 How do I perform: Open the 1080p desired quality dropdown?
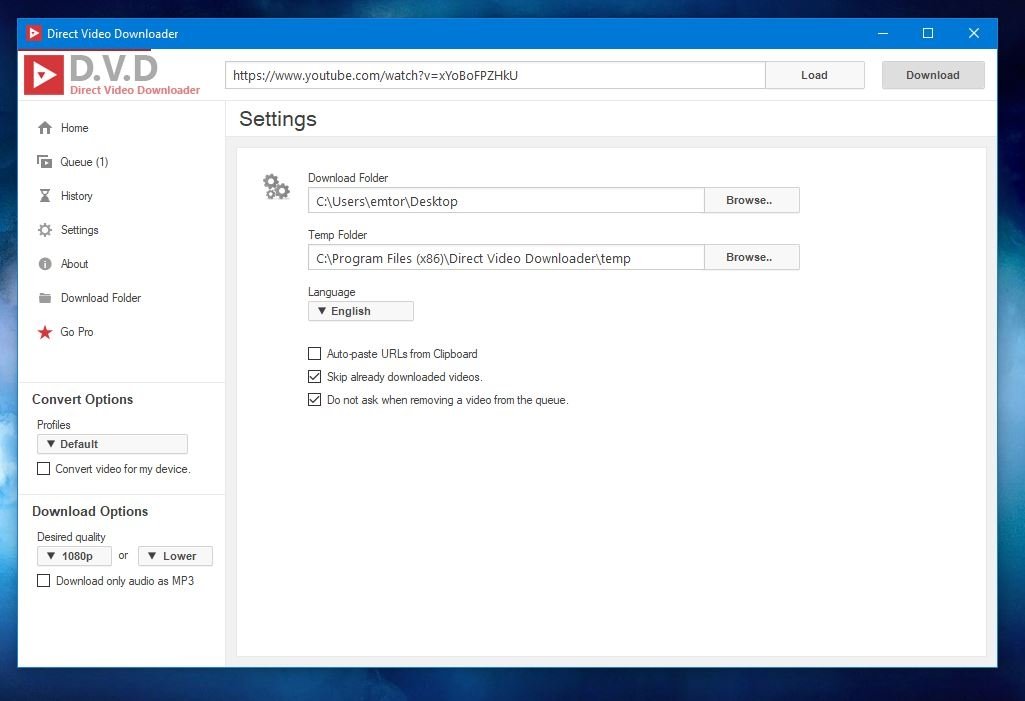click(75, 556)
